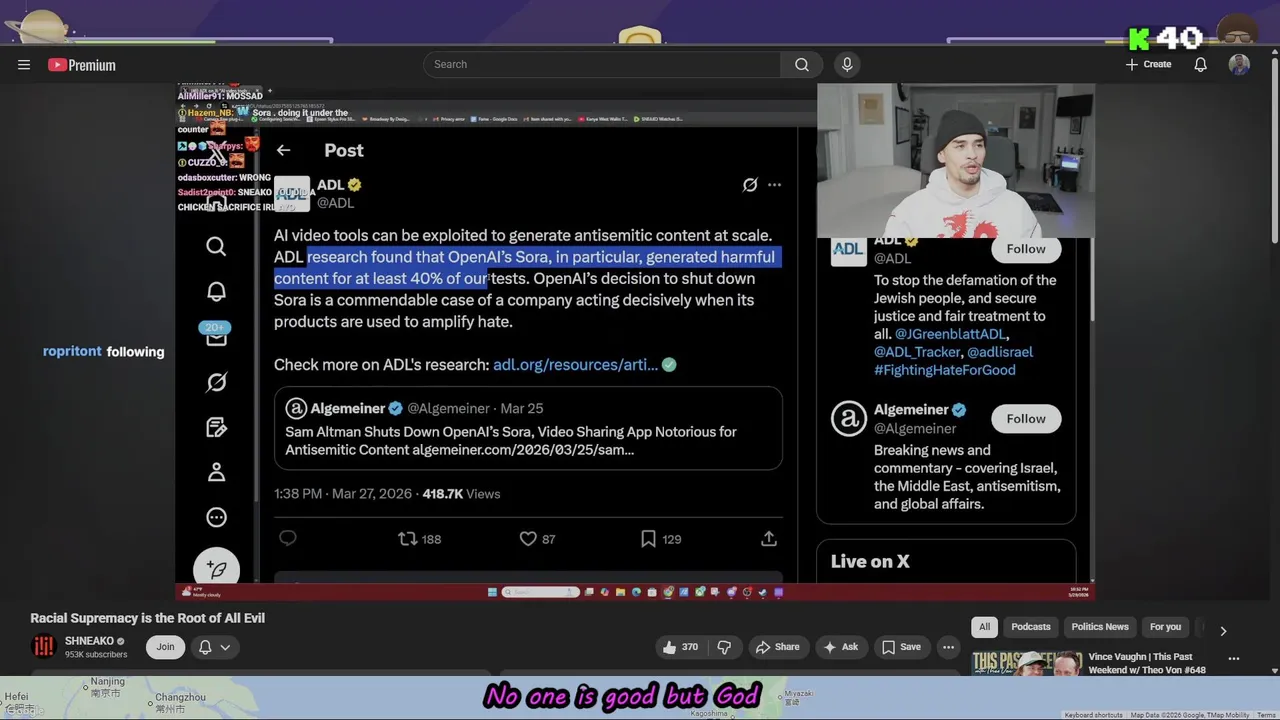Follow ADL in relevant people
The width and height of the screenshot is (1280, 720).
coord(1026,249)
